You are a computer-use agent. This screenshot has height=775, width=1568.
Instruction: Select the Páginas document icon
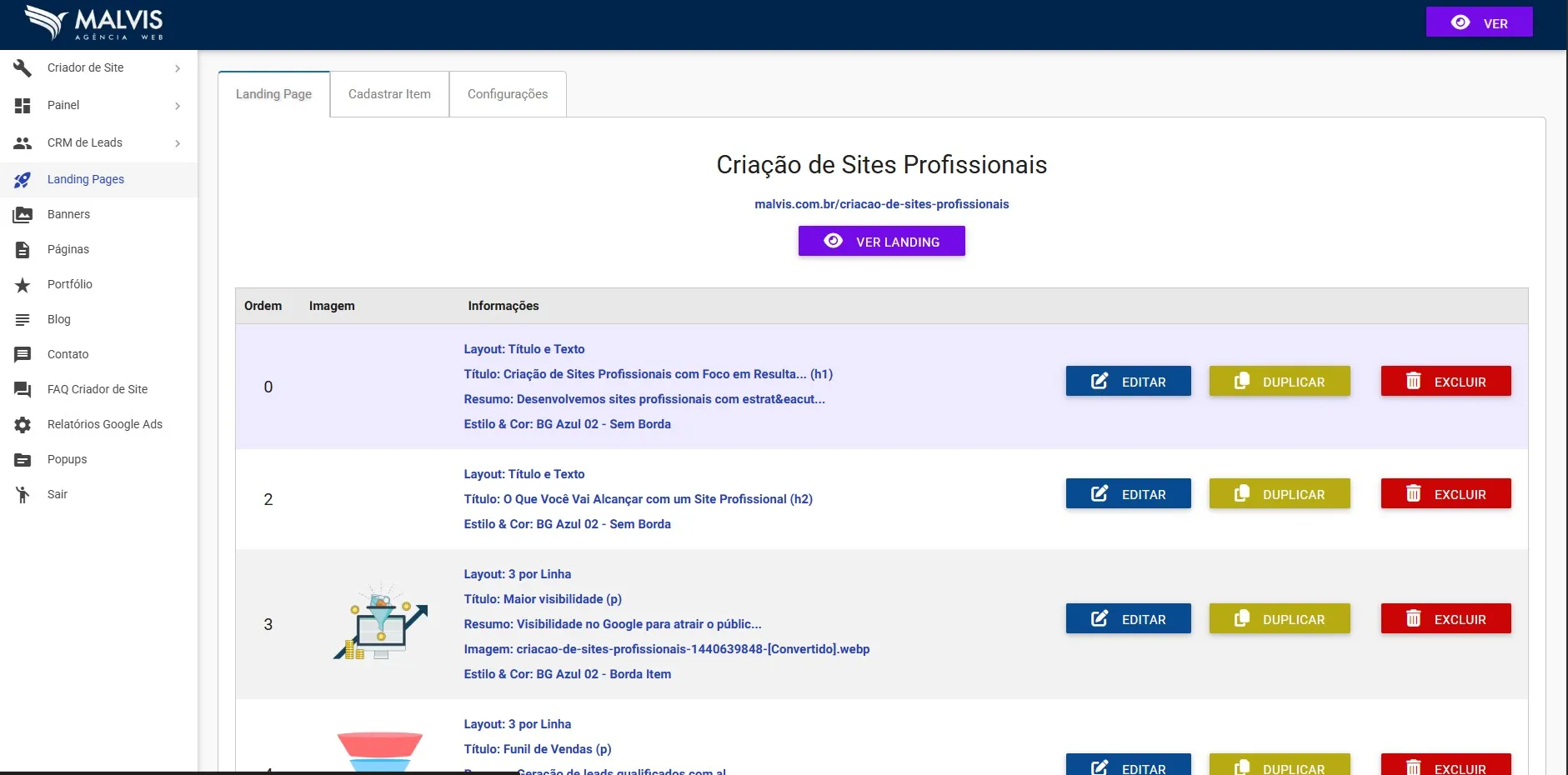pyautogui.click(x=23, y=249)
